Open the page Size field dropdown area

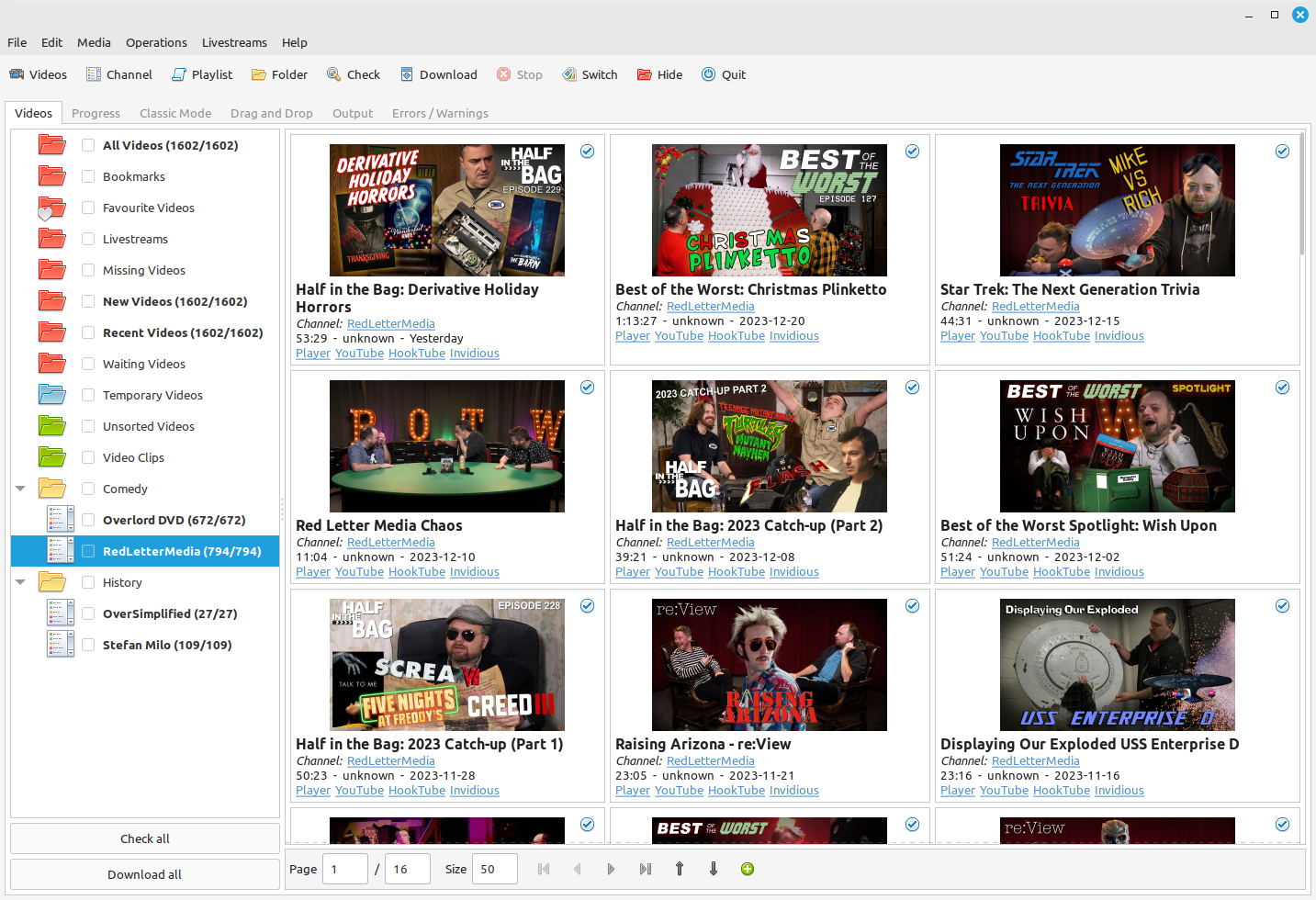(x=494, y=868)
